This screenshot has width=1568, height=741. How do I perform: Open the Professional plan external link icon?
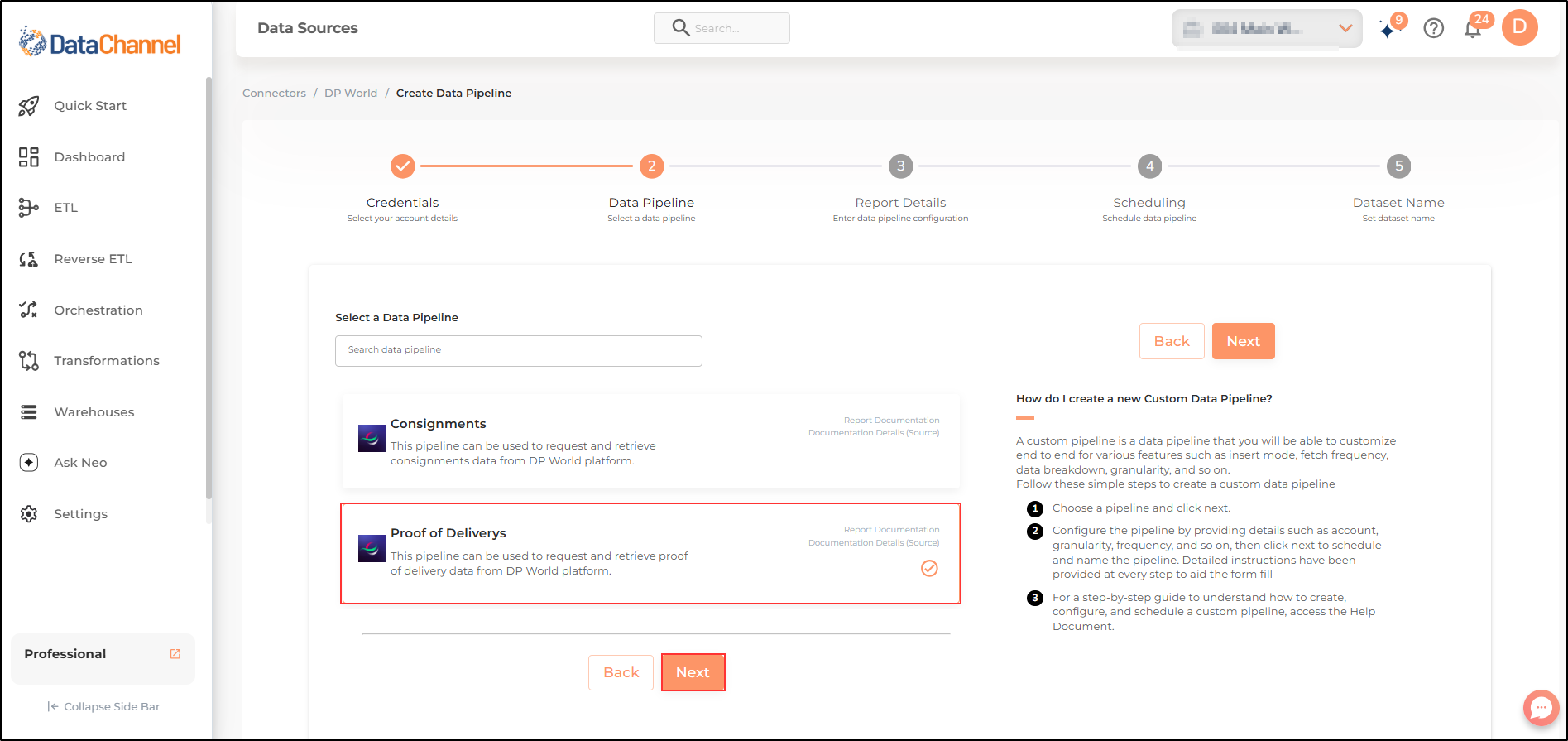tap(175, 654)
